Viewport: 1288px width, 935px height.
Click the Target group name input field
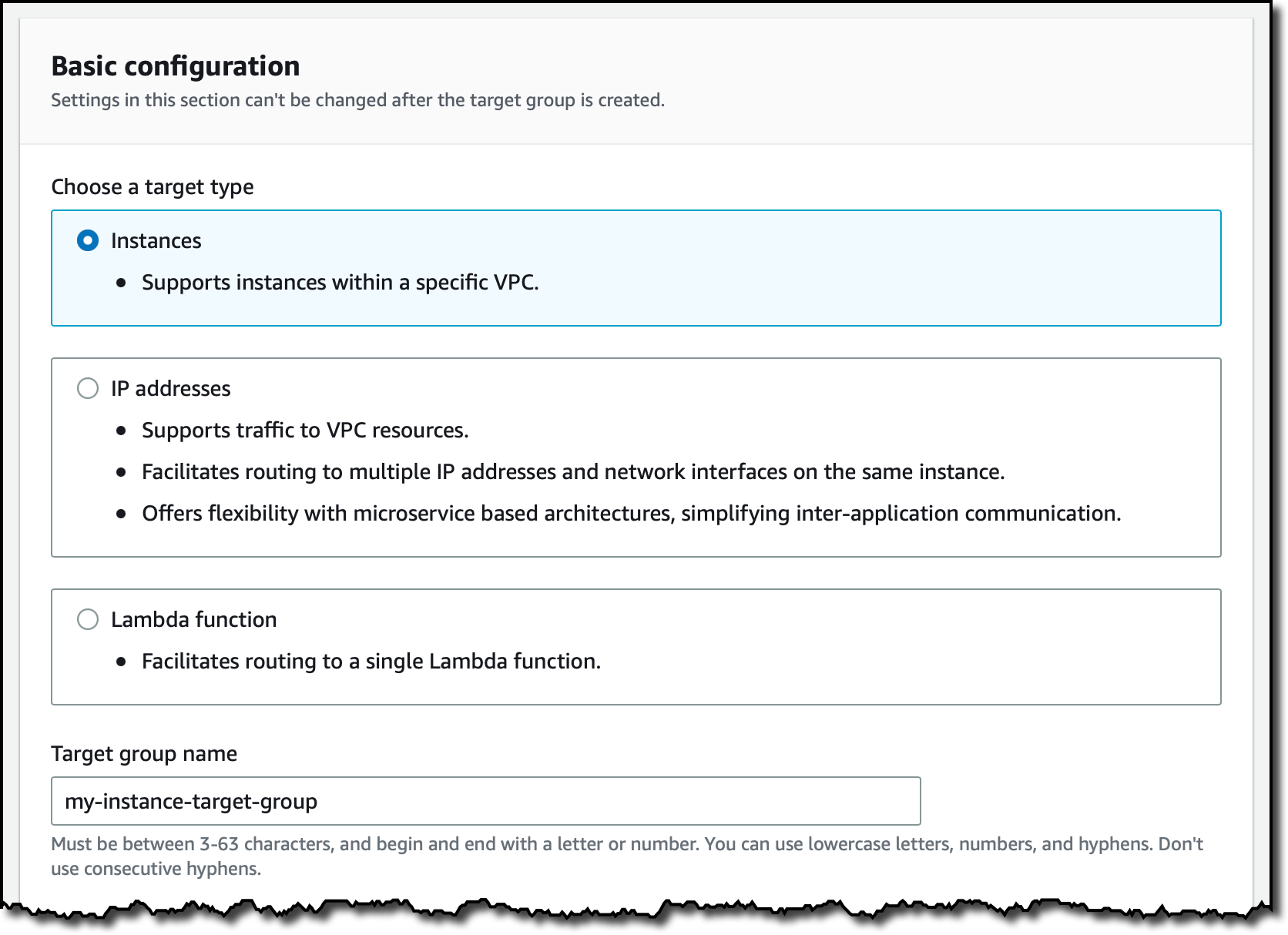click(x=485, y=801)
